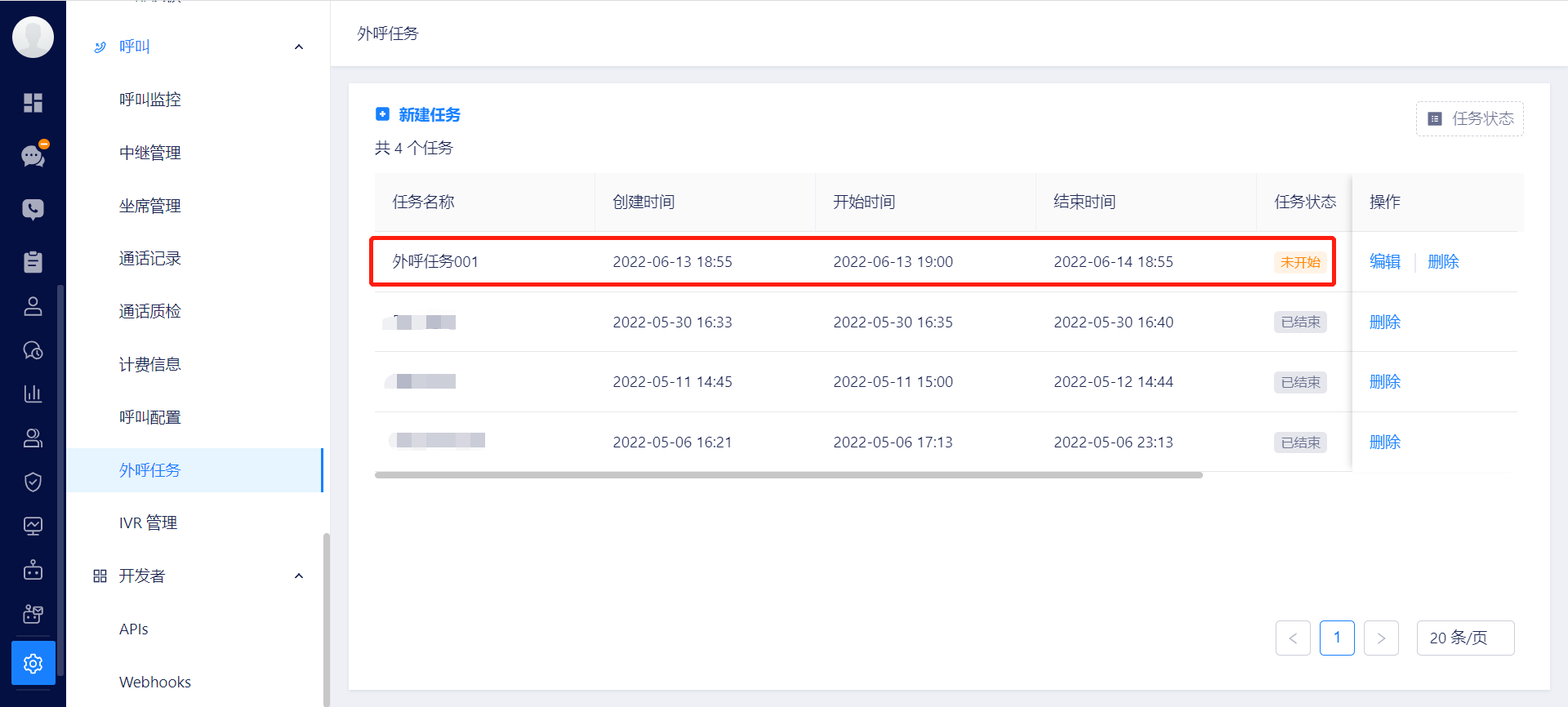
Task: Open the 20 条/页 page size dropdown
Action: 1465,638
